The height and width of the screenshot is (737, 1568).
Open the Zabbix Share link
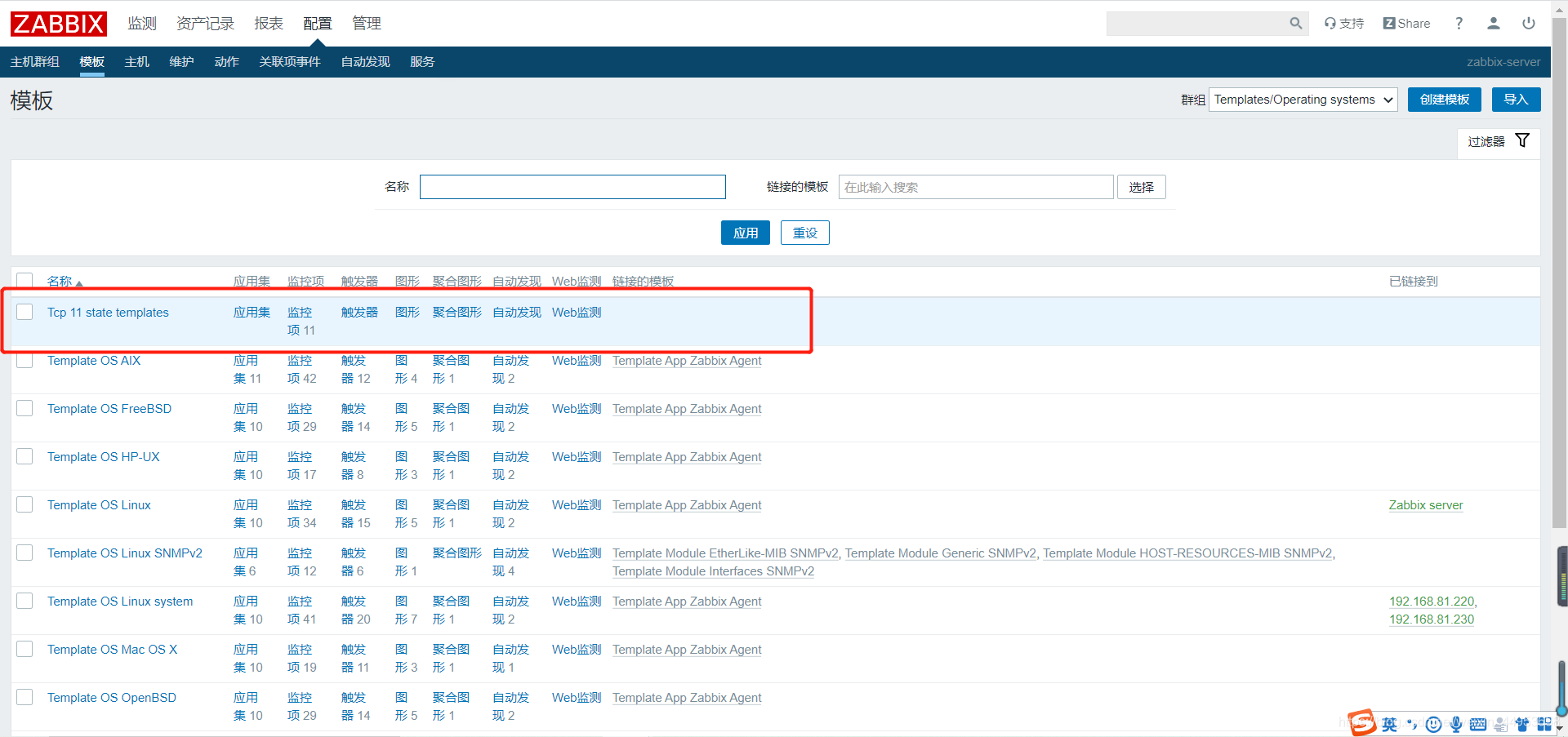tap(1406, 24)
